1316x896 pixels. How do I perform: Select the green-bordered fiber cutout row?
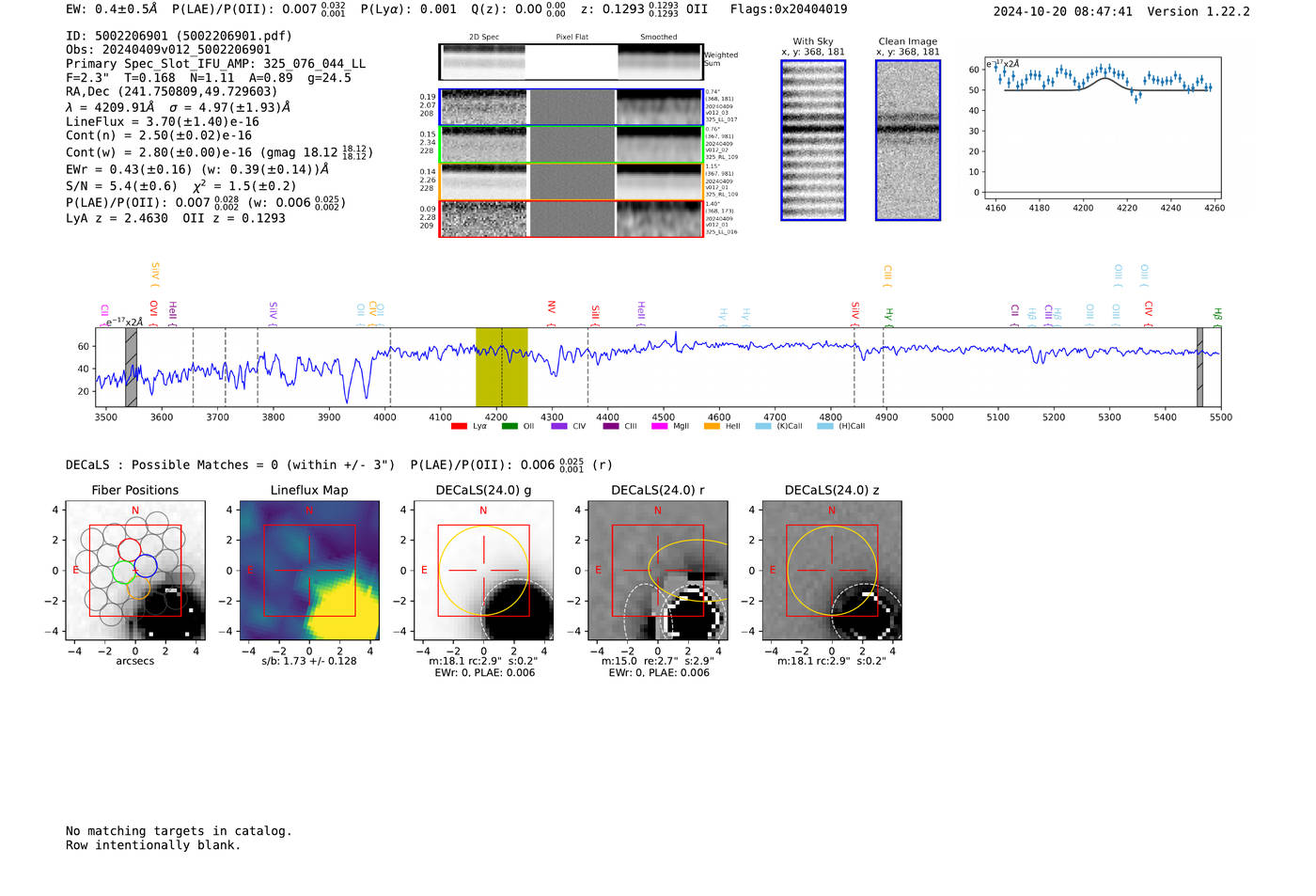click(x=571, y=144)
